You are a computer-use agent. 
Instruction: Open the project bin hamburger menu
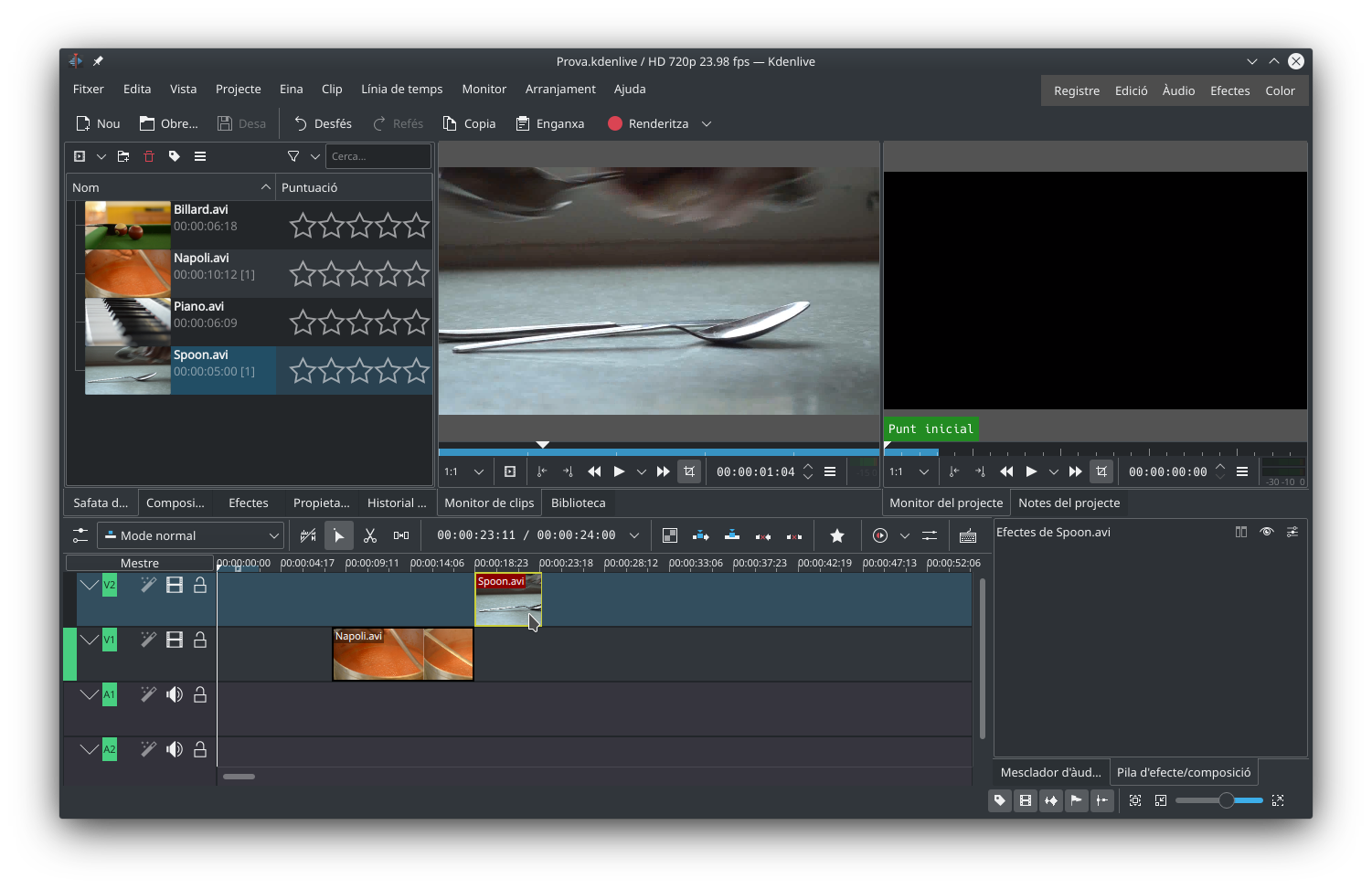[200, 156]
